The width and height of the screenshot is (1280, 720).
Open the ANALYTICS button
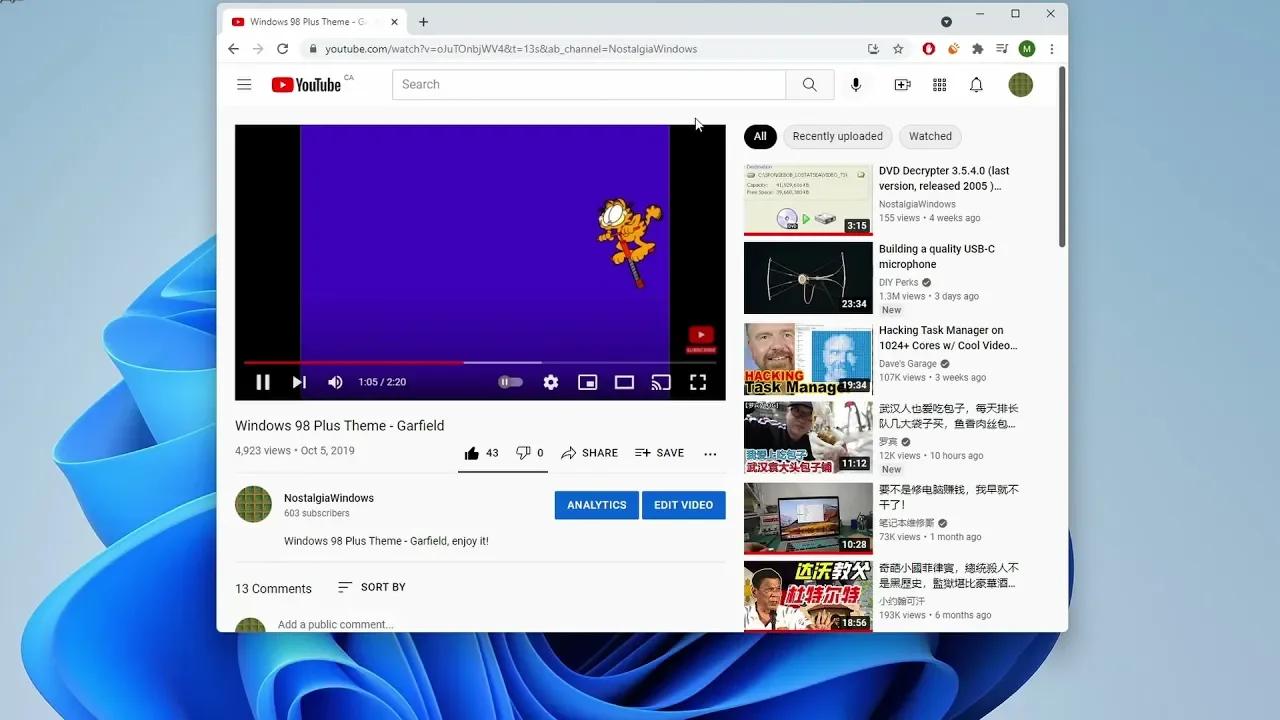[596, 505]
